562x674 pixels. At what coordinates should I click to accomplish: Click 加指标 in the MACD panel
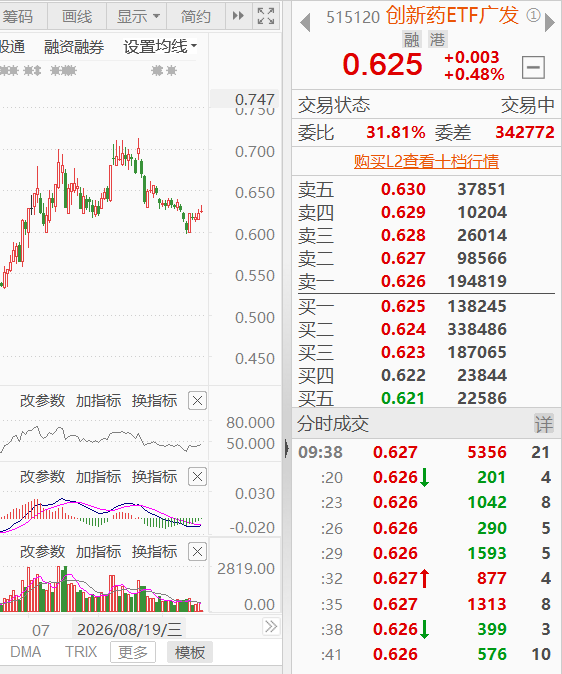pyautogui.click(x=98, y=477)
